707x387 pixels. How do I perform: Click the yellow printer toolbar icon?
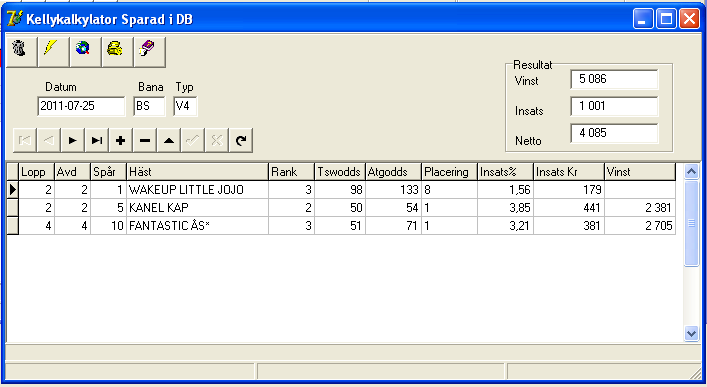(117, 51)
